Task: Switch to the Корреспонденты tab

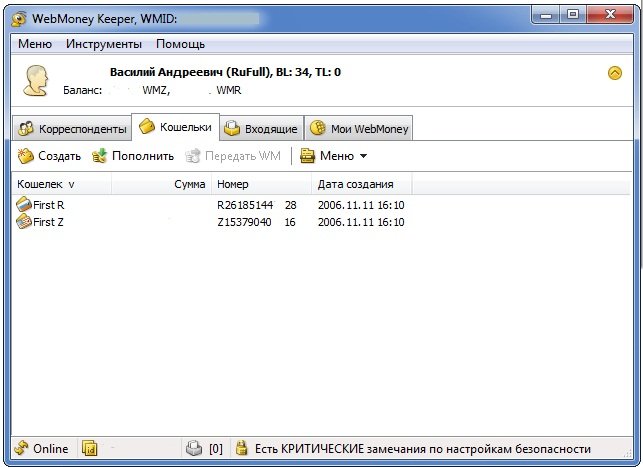Action: coord(72,128)
